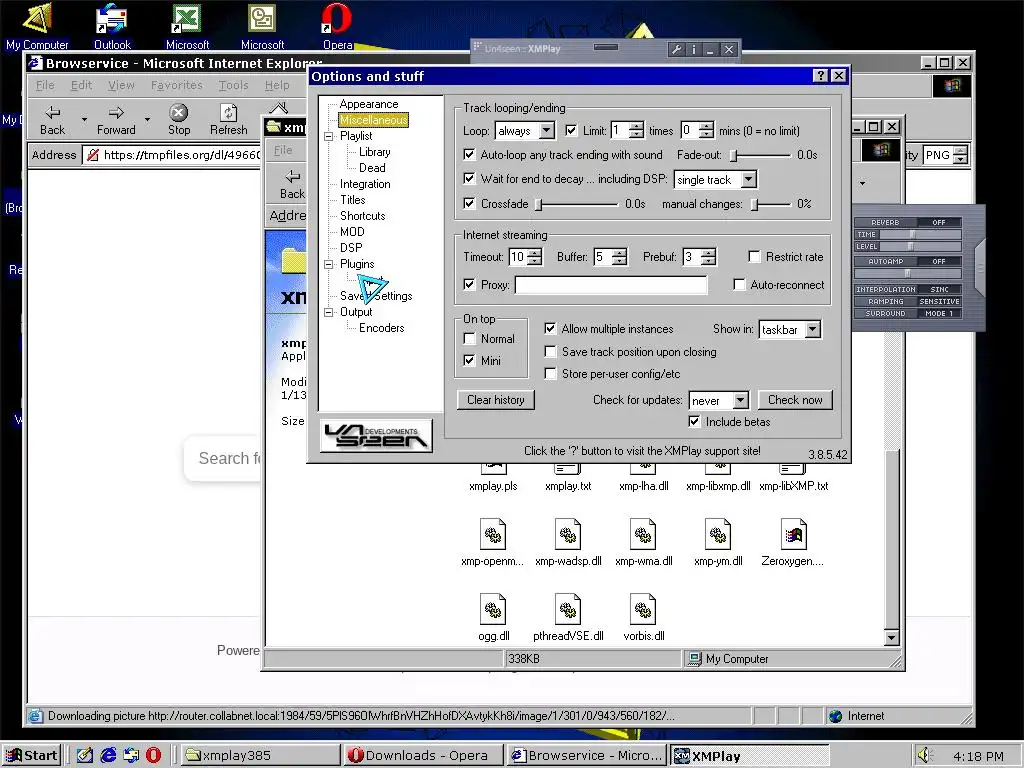This screenshot has height=768, width=1024.
Task: Collapse the Output tree node
Action: [x=328, y=312]
